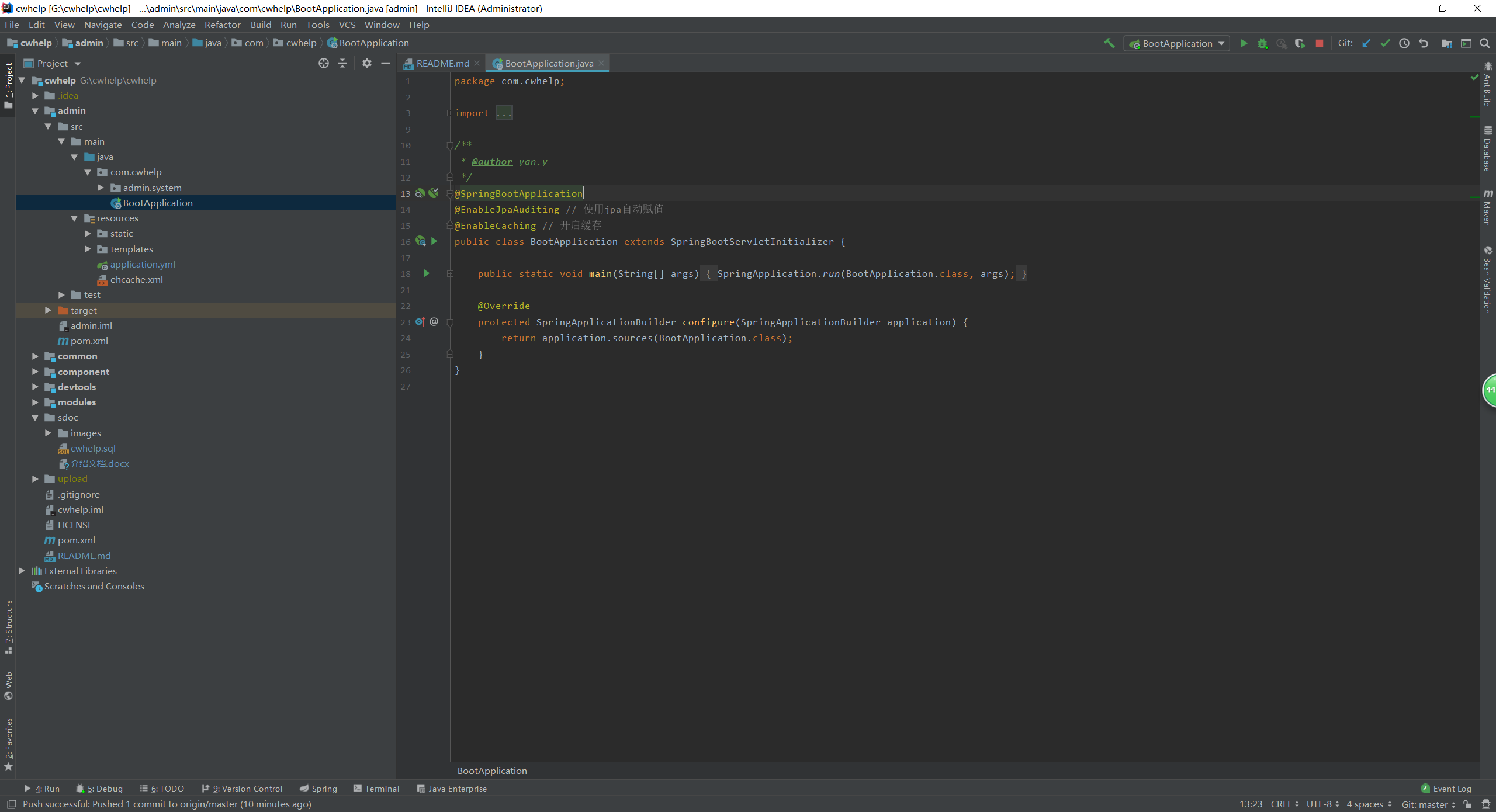Expand the folded import block
This screenshot has width=1496, height=812.
coord(450,113)
